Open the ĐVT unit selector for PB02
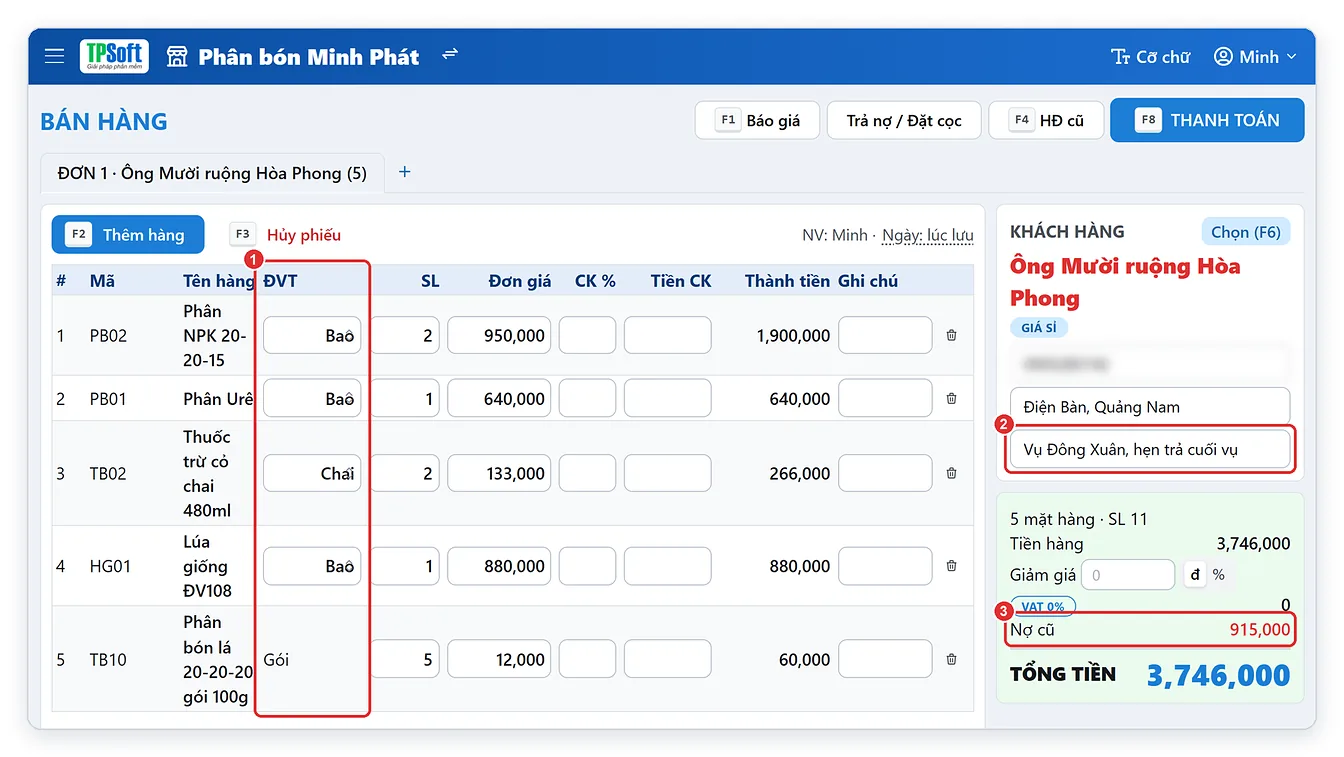The height and width of the screenshot is (757, 1344). click(312, 336)
